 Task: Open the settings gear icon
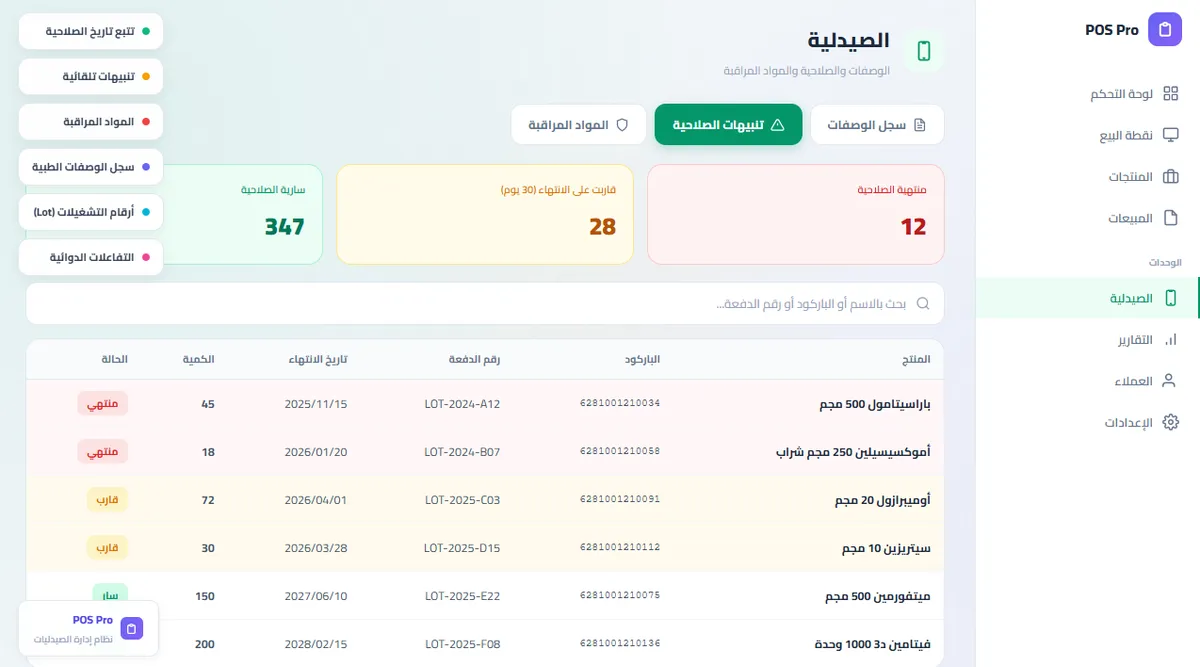point(1170,423)
